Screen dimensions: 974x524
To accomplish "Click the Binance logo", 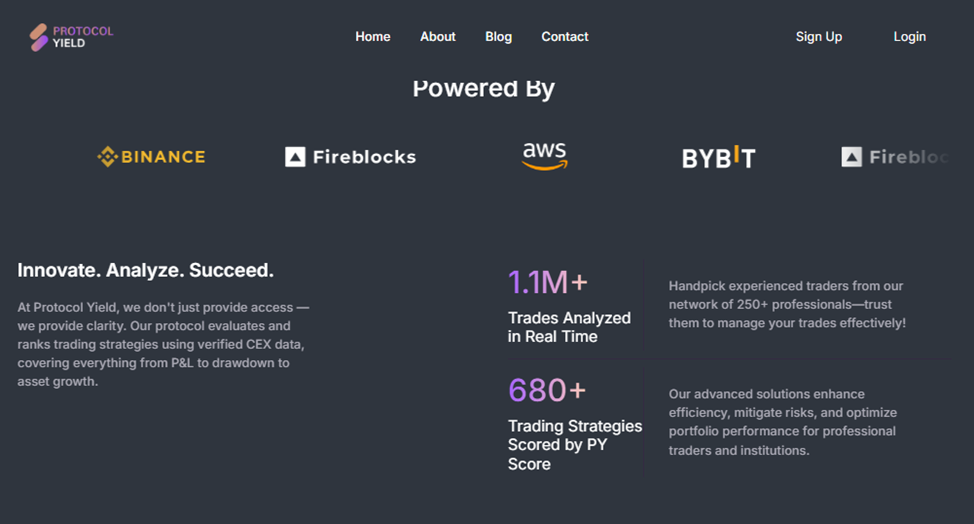I will click(x=151, y=157).
